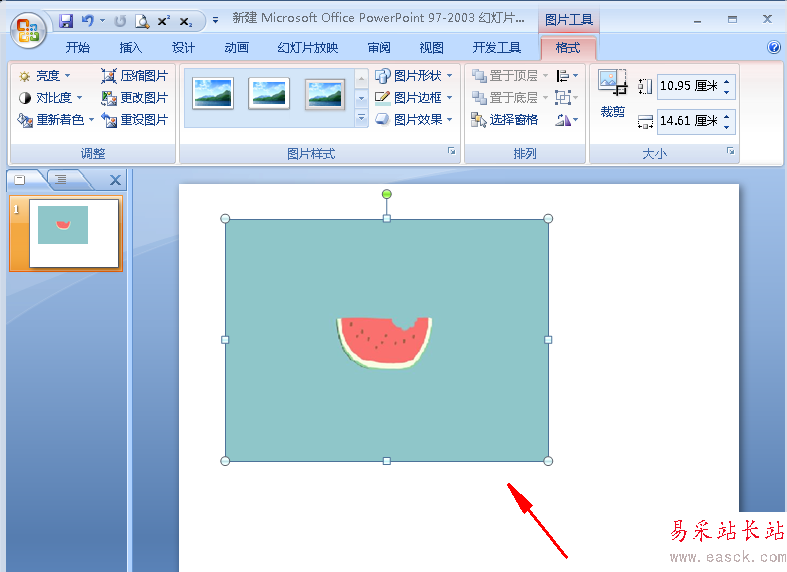
Task: Click 压缩图片 compress pictures
Action: coord(135,76)
